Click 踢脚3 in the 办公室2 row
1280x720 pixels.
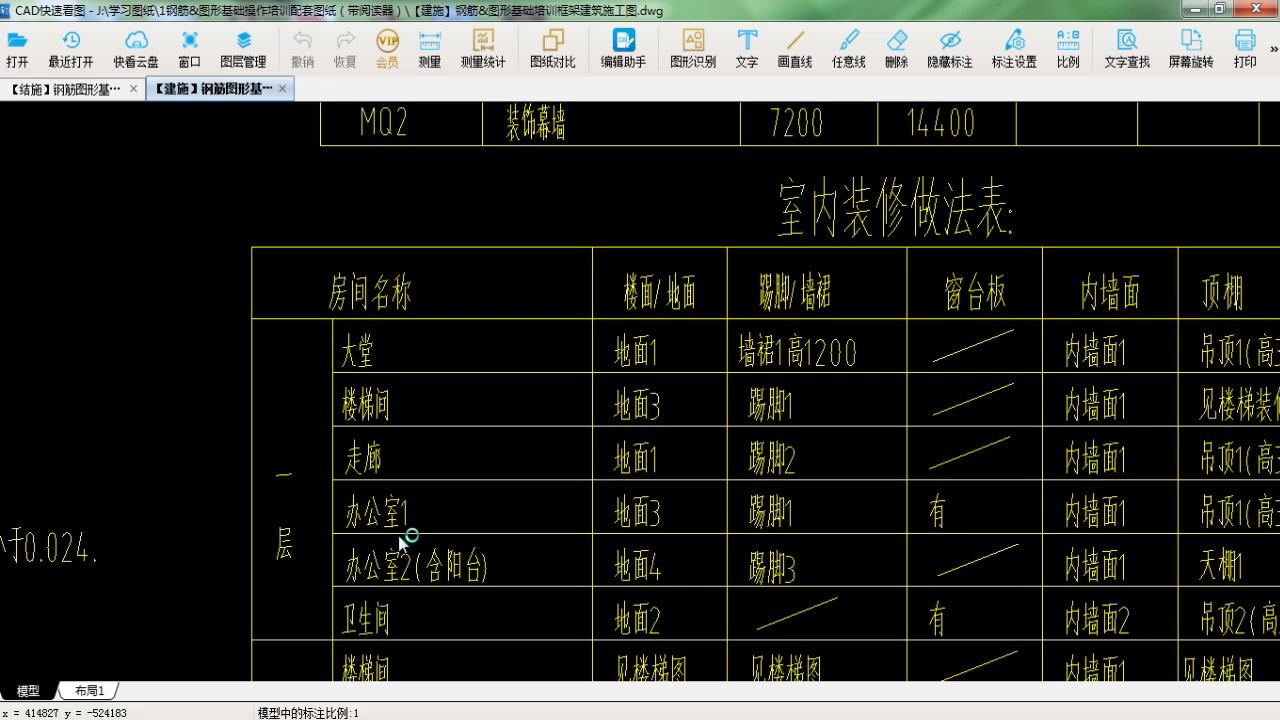click(x=772, y=567)
